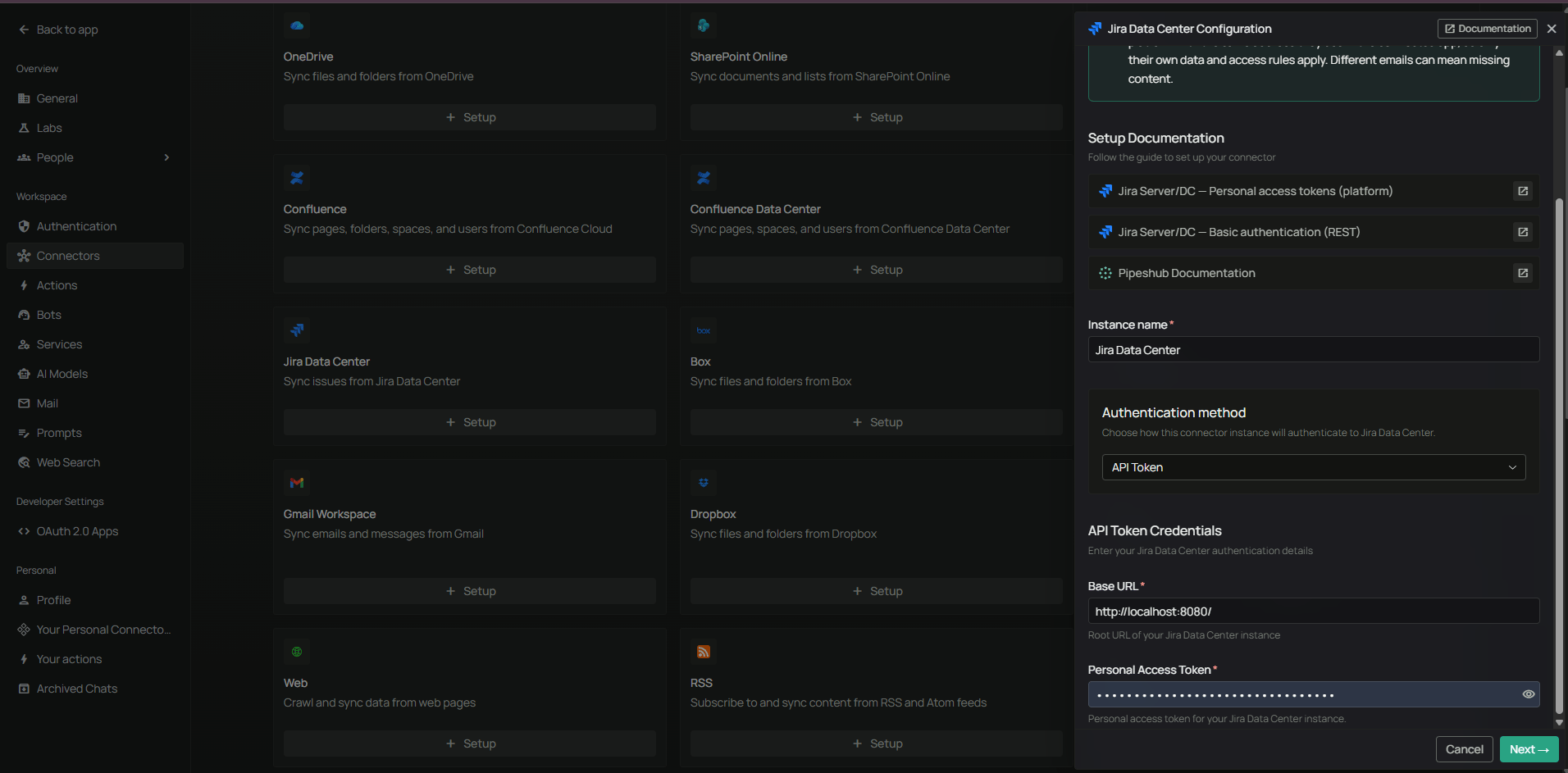Screen dimensions: 1568x773
Task: Click Setup under Web connector
Action: [x=470, y=743]
